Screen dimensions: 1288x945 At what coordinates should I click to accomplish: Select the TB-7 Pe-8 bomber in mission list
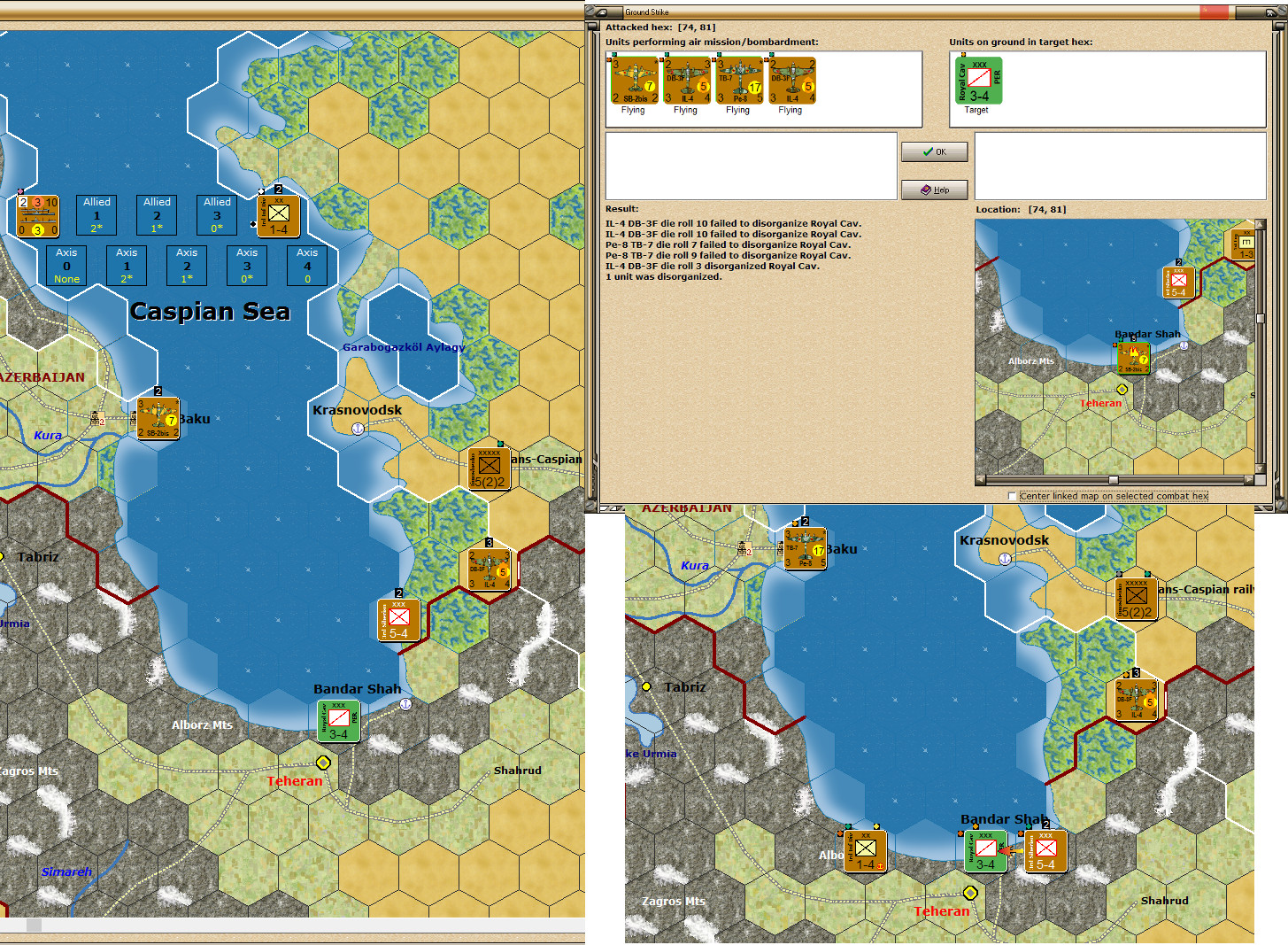click(738, 81)
